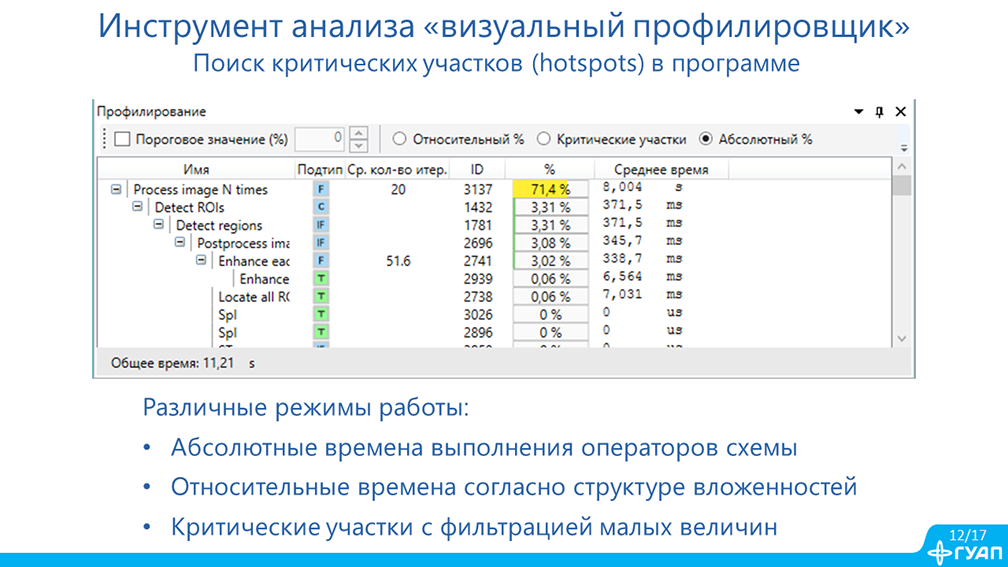Collapse the Detect regions tree node
1008x567 pixels.
tap(159, 225)
